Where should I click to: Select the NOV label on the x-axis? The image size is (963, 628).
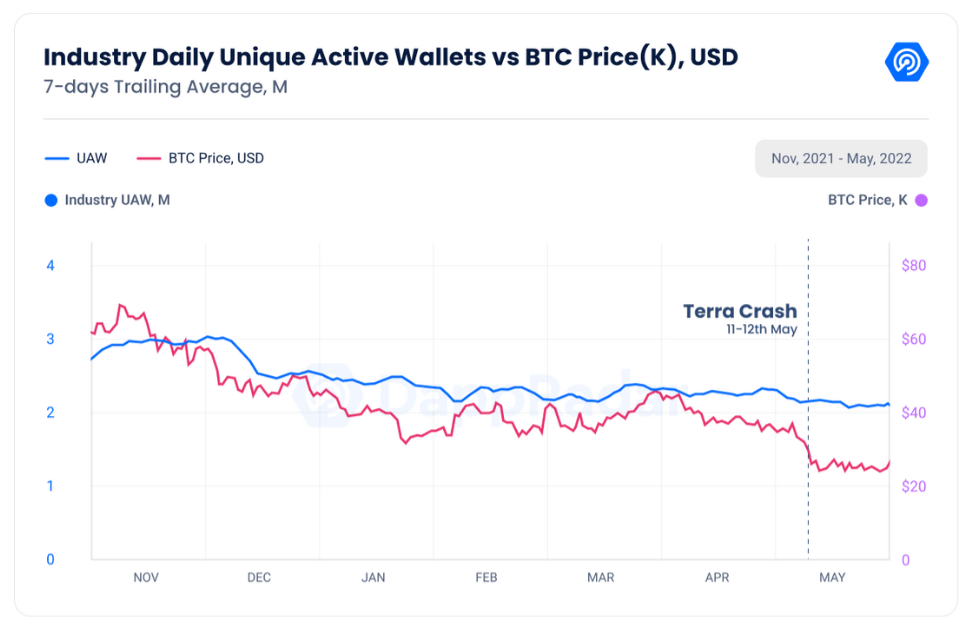146,577
